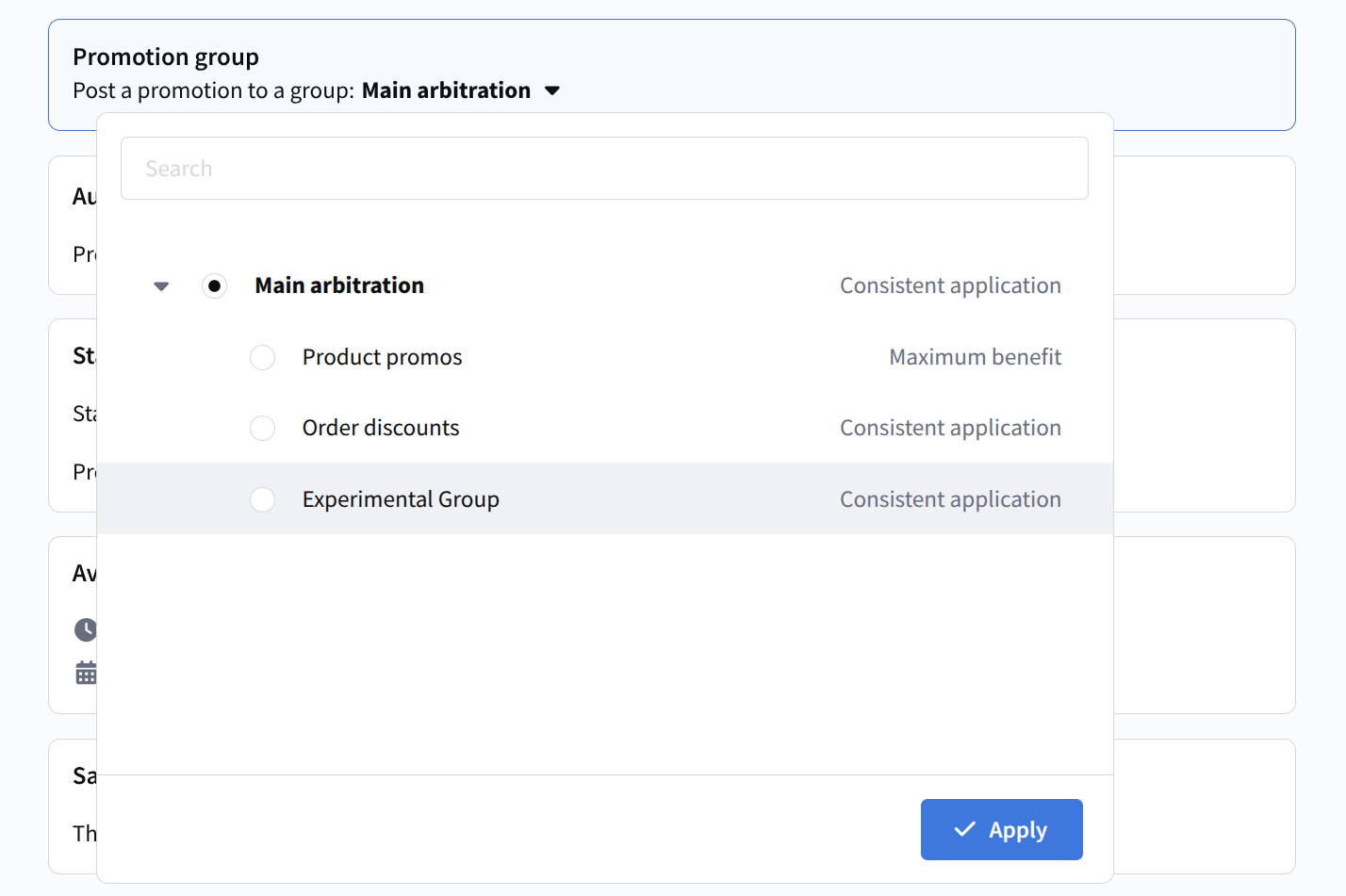Screen dimensions: 1346x896
Task: Click the Maximum benefit text
Action: click(975, 357)
